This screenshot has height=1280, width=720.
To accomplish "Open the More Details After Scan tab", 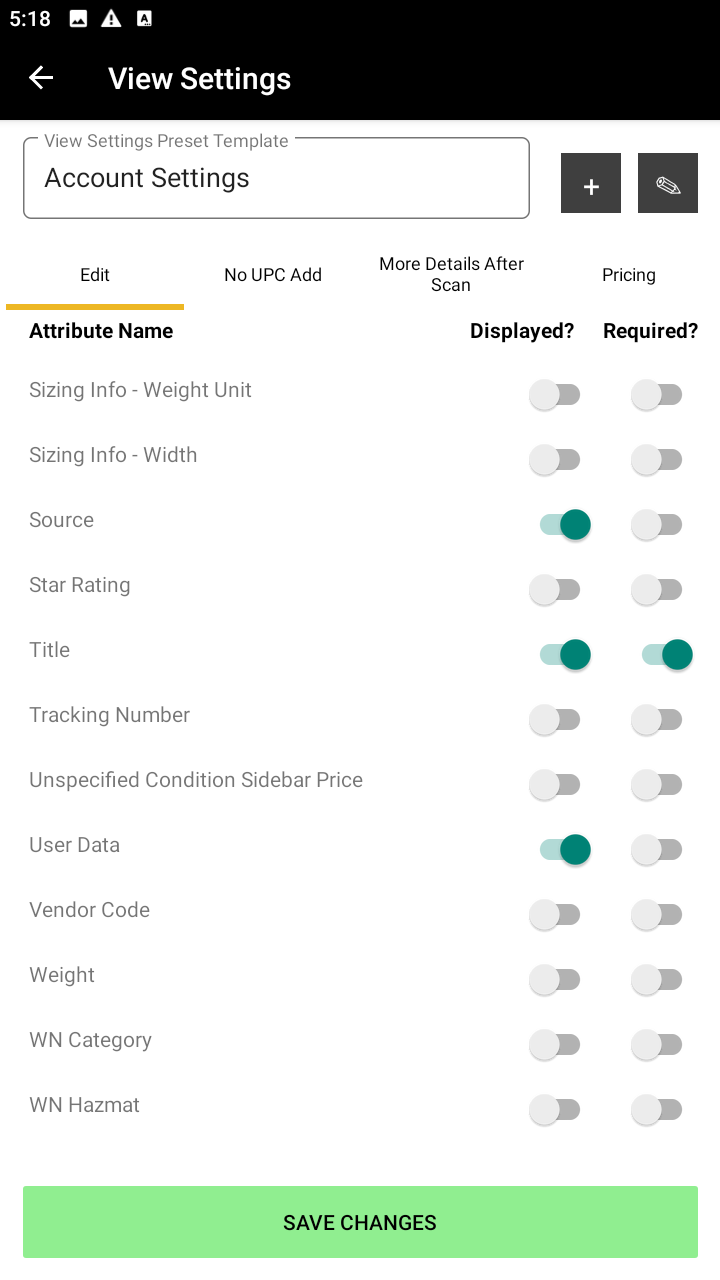I will tap(451, 275).
